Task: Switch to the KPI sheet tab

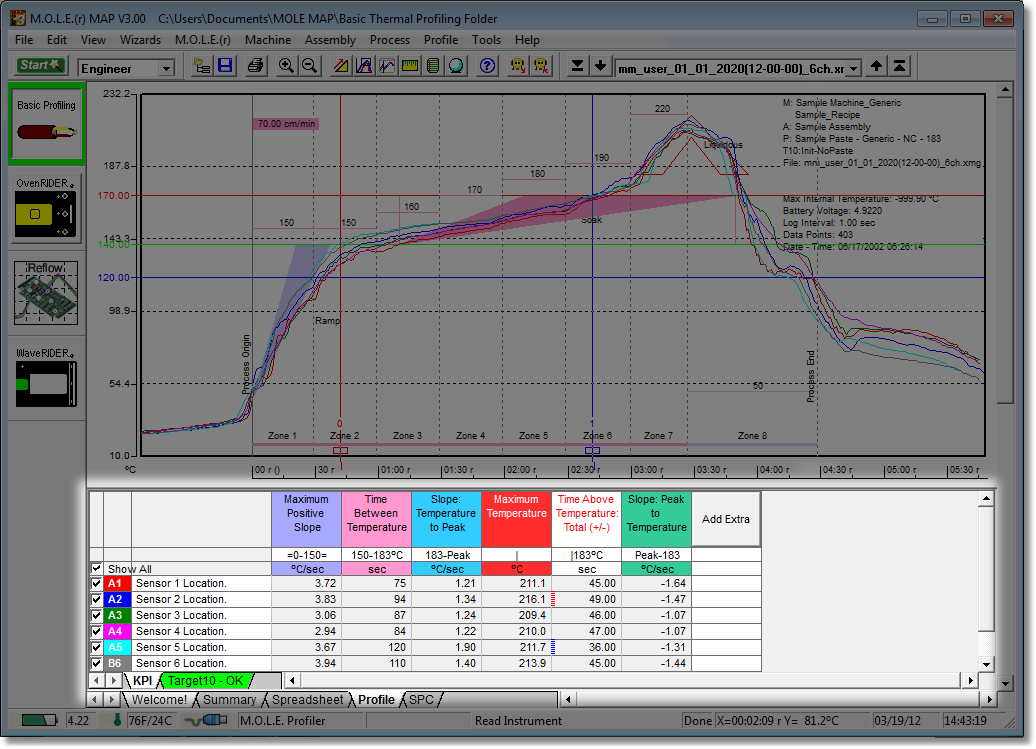Action: click(x=142, y=680)
